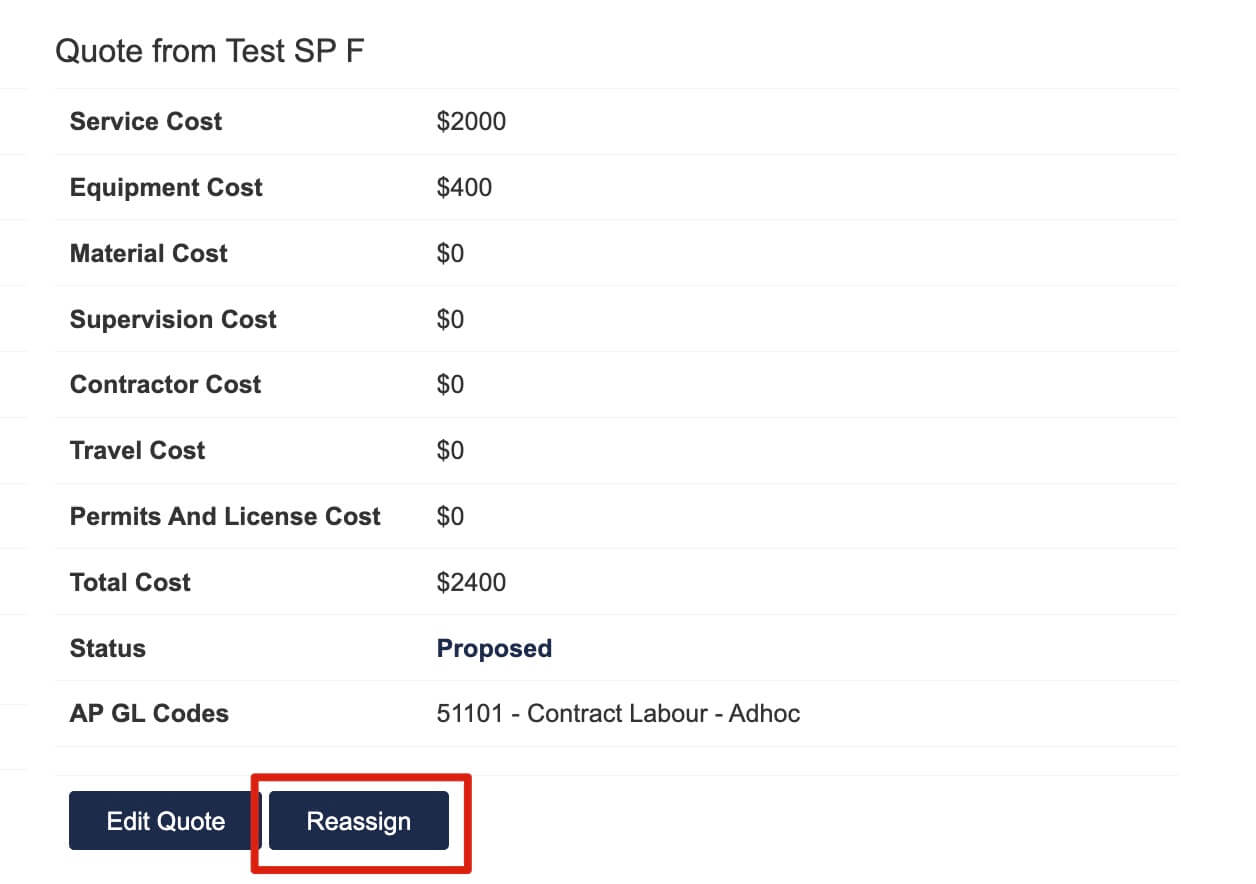The image size is (1256, 884).
Task: Select the Permits And License Cost label
Action: pos(225,516)
